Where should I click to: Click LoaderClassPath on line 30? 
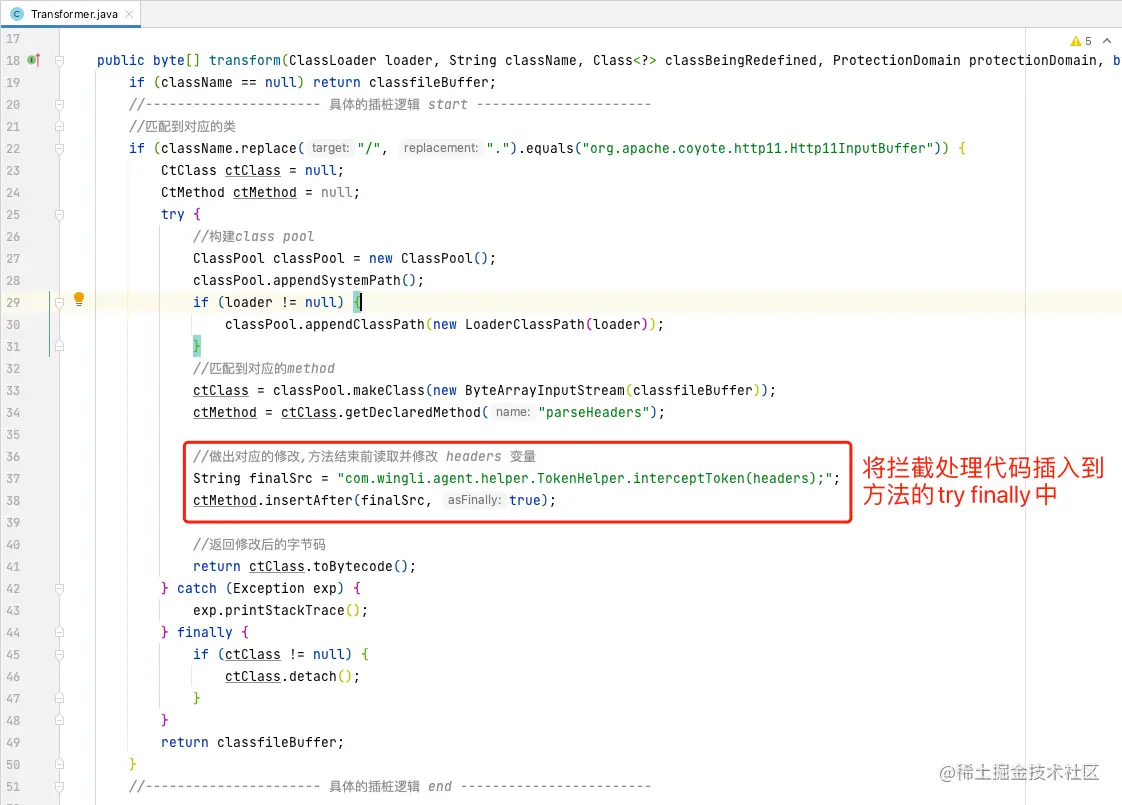[525, 324]
